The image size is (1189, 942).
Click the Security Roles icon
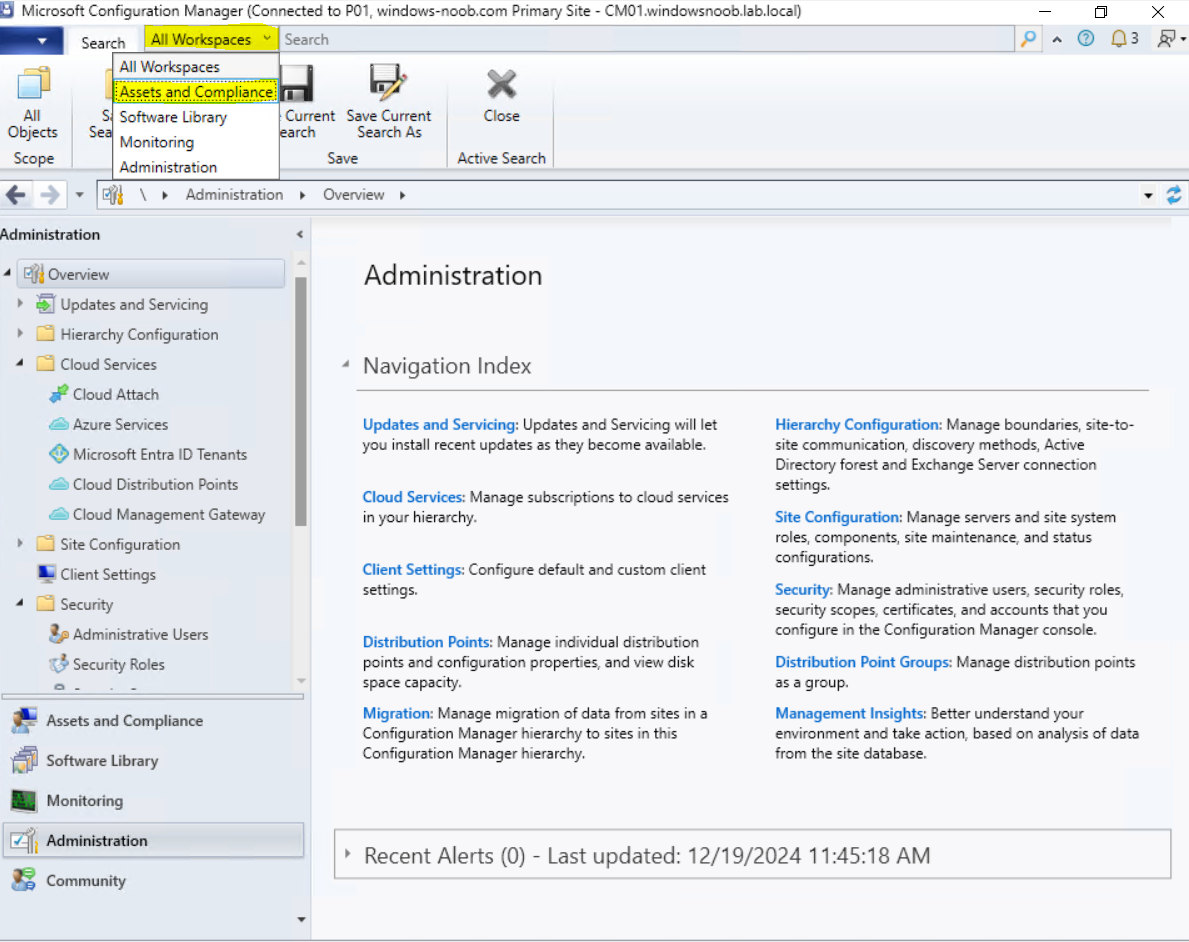(58, 664)
